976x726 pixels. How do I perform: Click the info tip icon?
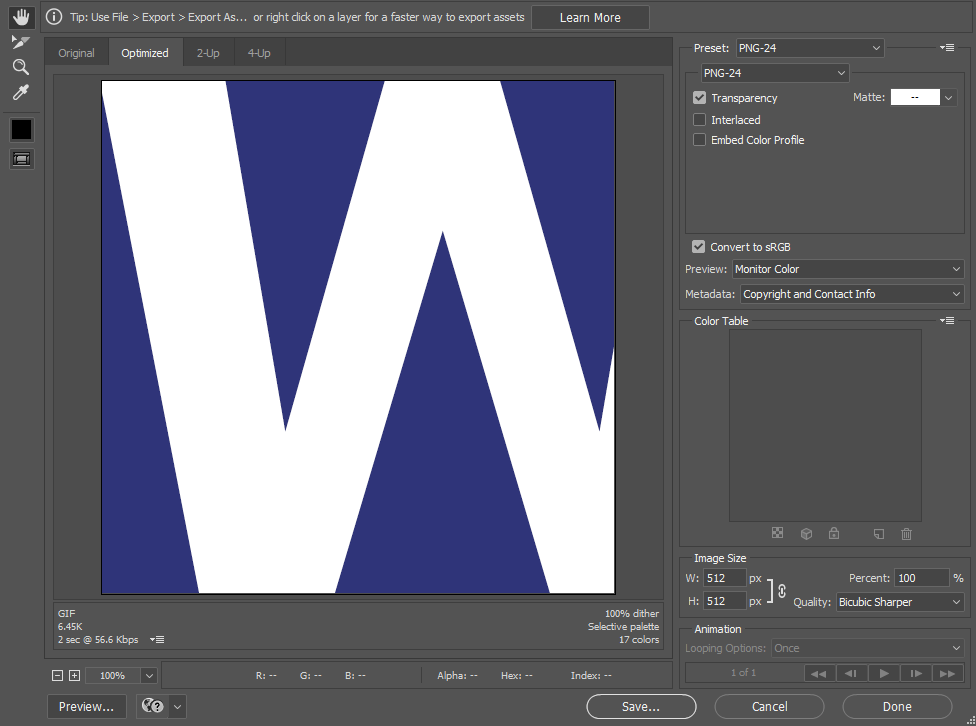click(54, 17)
